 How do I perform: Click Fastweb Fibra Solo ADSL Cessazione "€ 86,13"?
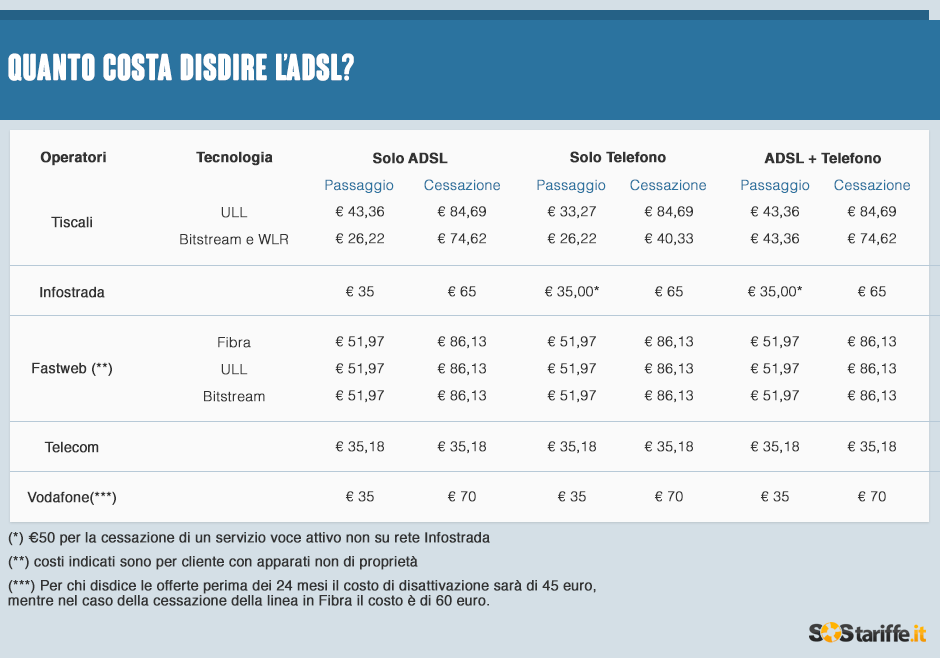[462, 342]
